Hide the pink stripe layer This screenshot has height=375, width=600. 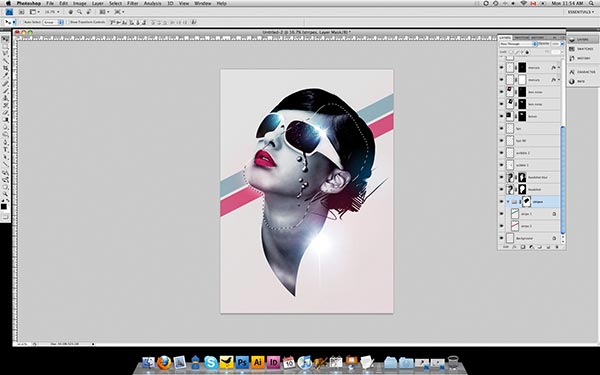tap(501, 226)
